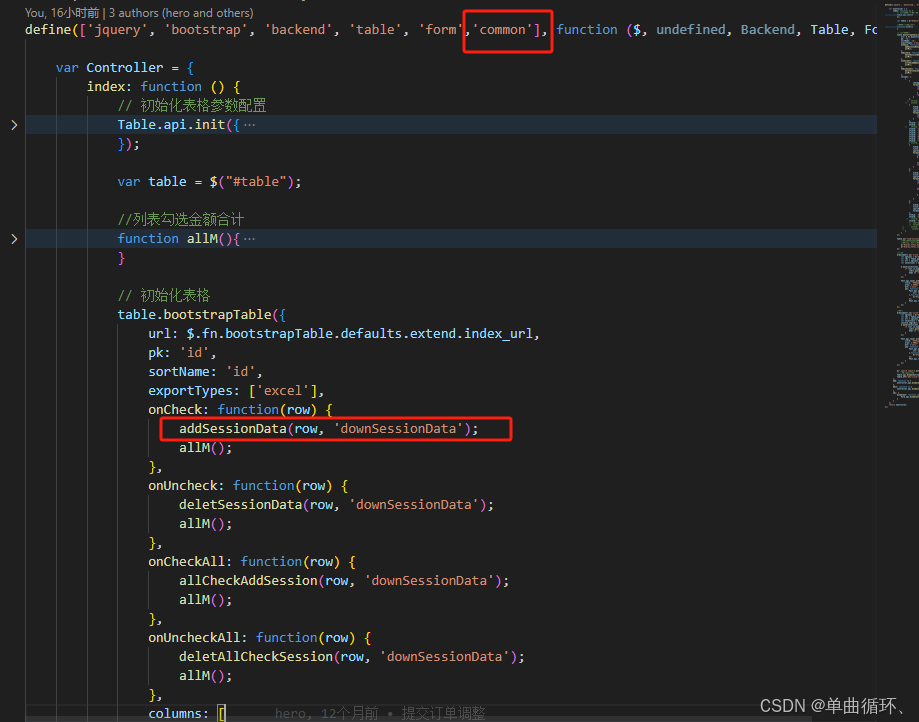The height and width of the screenshot is (722, 919).
Task: Open blame annotation '提交订单调整' by hero
Action: click(443, 712)
